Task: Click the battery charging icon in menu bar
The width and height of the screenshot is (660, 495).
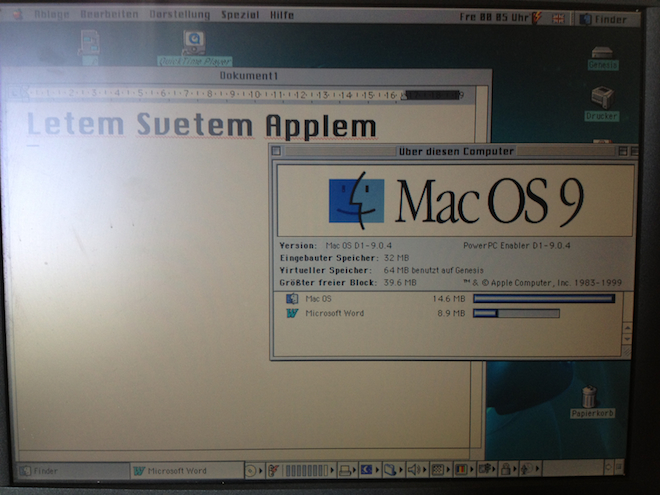Action: tap(537, 18)
